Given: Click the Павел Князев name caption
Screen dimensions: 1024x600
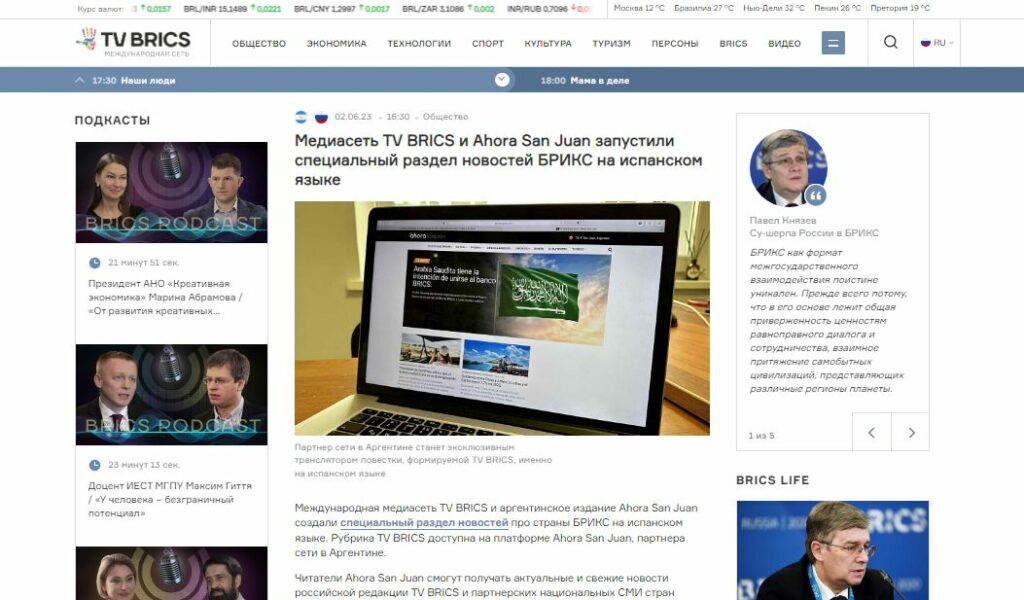Looking at the screenshot, I should point(782,221).
